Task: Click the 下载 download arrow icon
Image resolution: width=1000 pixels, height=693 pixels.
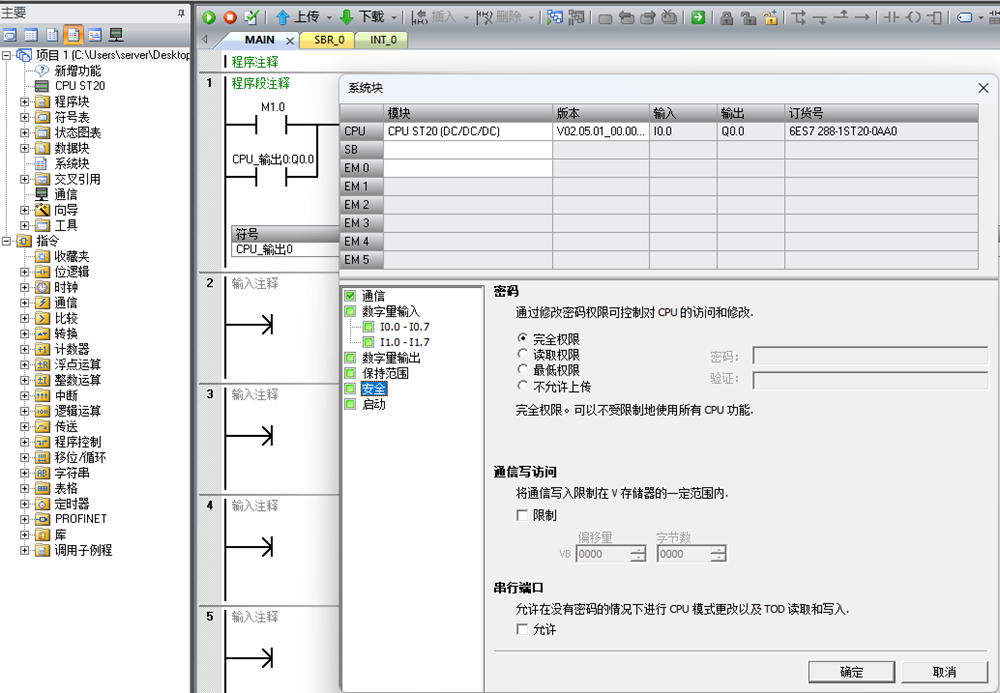Action: [346, 17]
